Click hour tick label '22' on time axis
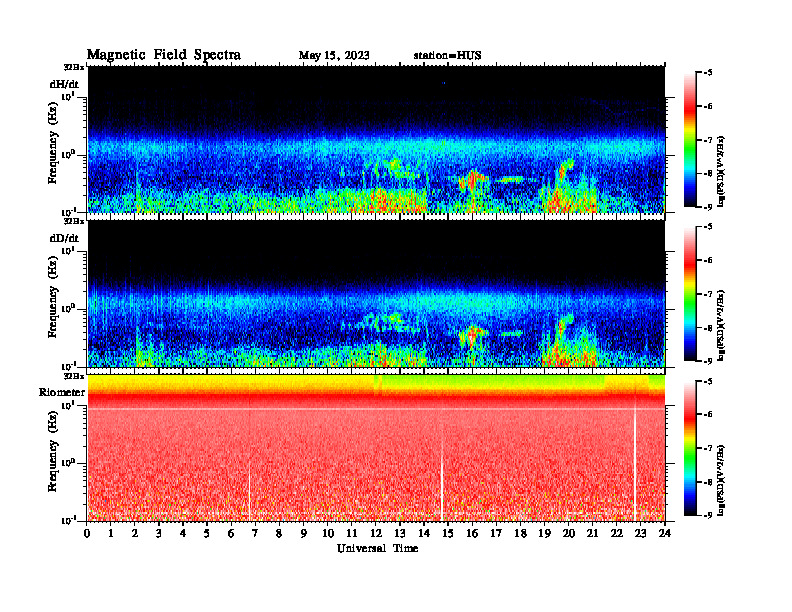The image size is (792, 612). (617, 534)
